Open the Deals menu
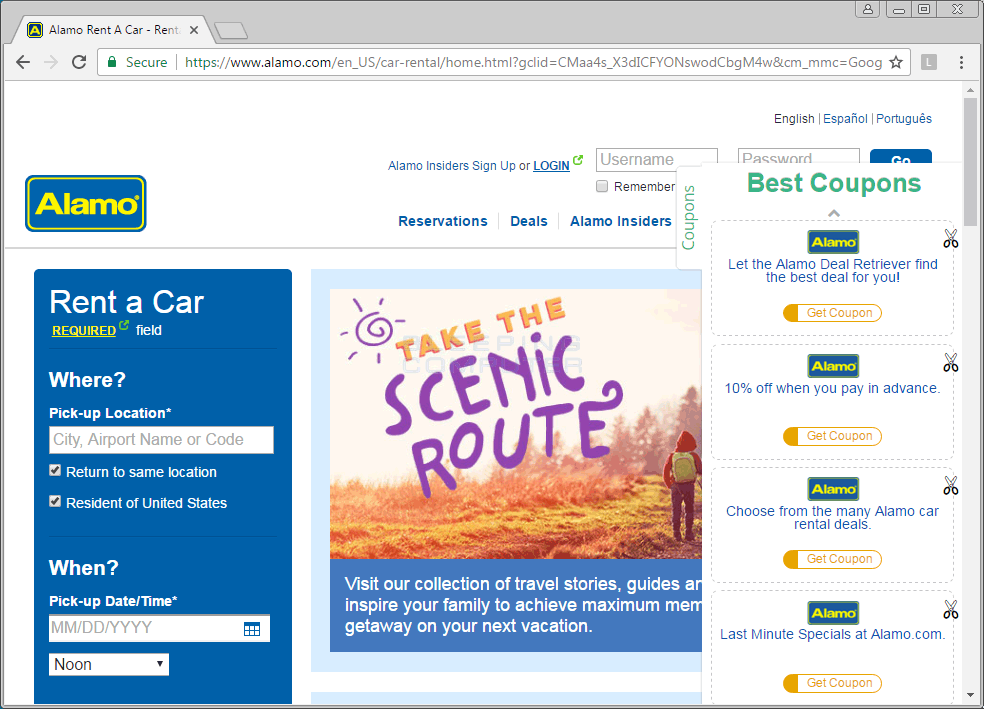The height and width of the screenshot is (709, 984). [528, 221]
